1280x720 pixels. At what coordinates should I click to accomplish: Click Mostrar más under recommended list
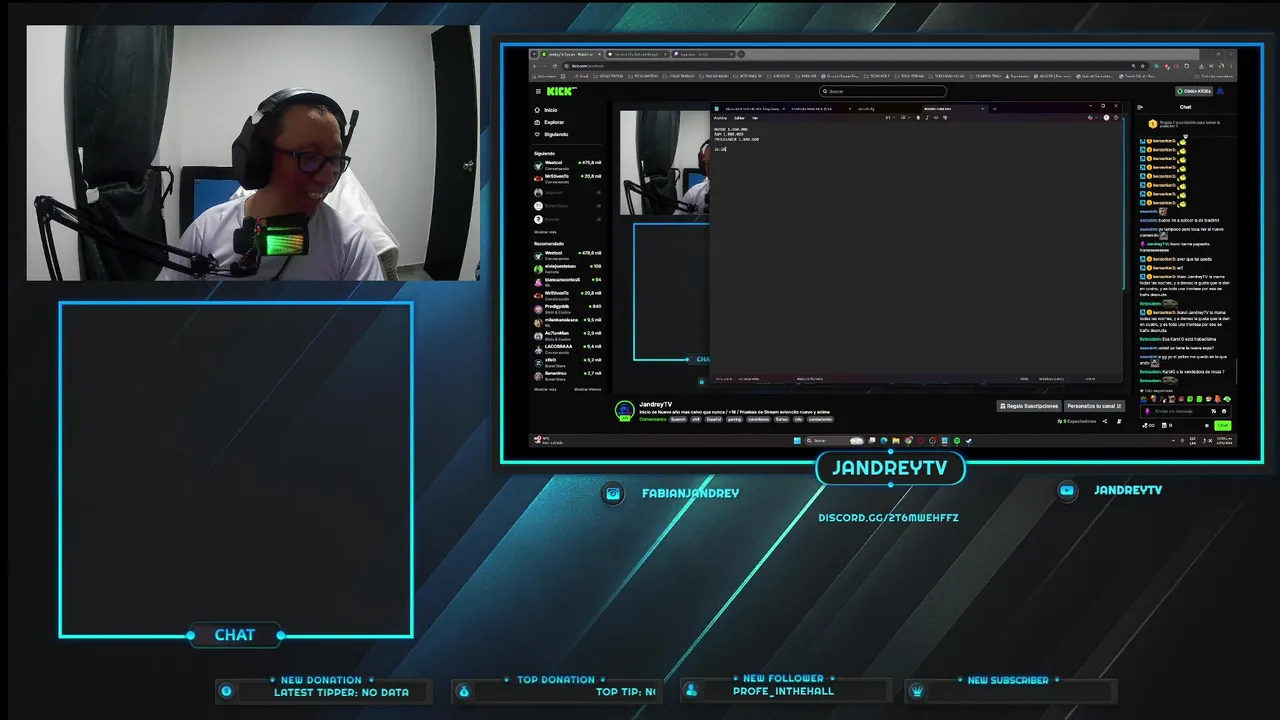(x=544, y=389)
